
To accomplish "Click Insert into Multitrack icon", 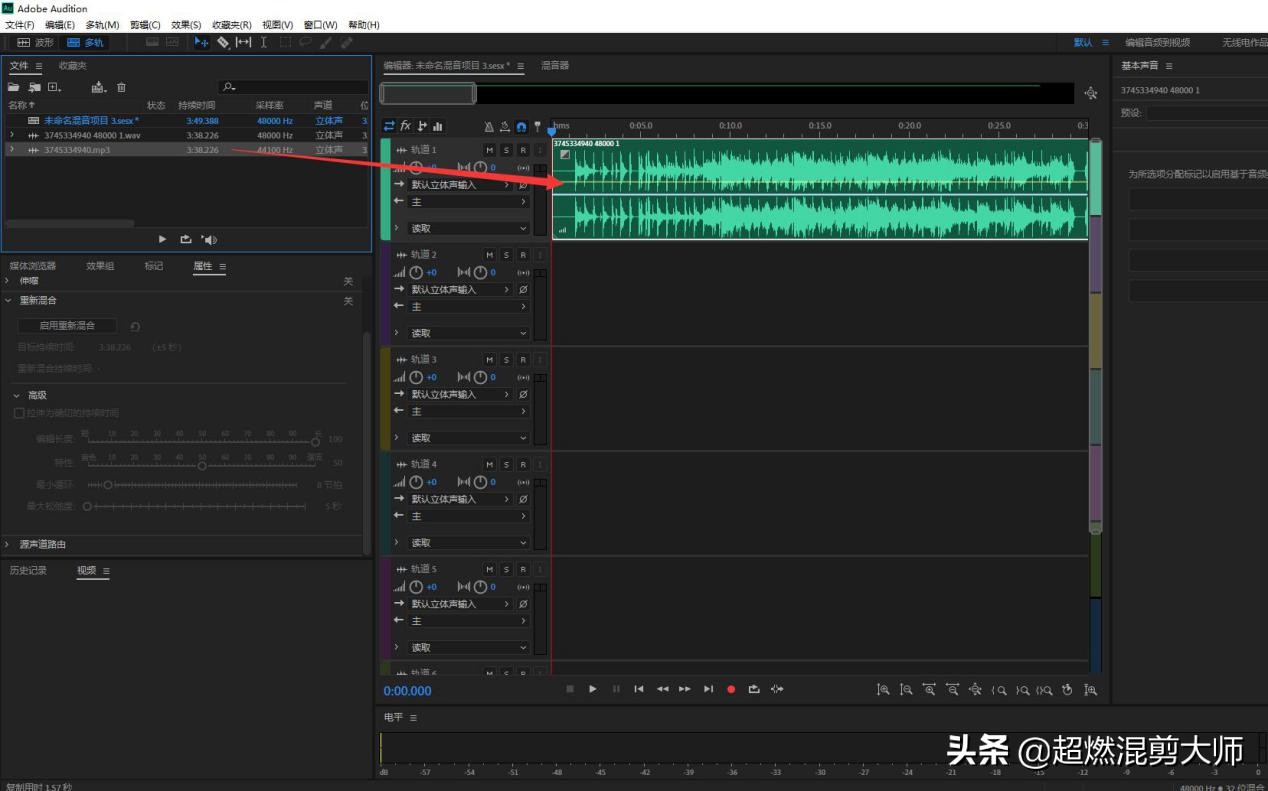I will [98, 87].
